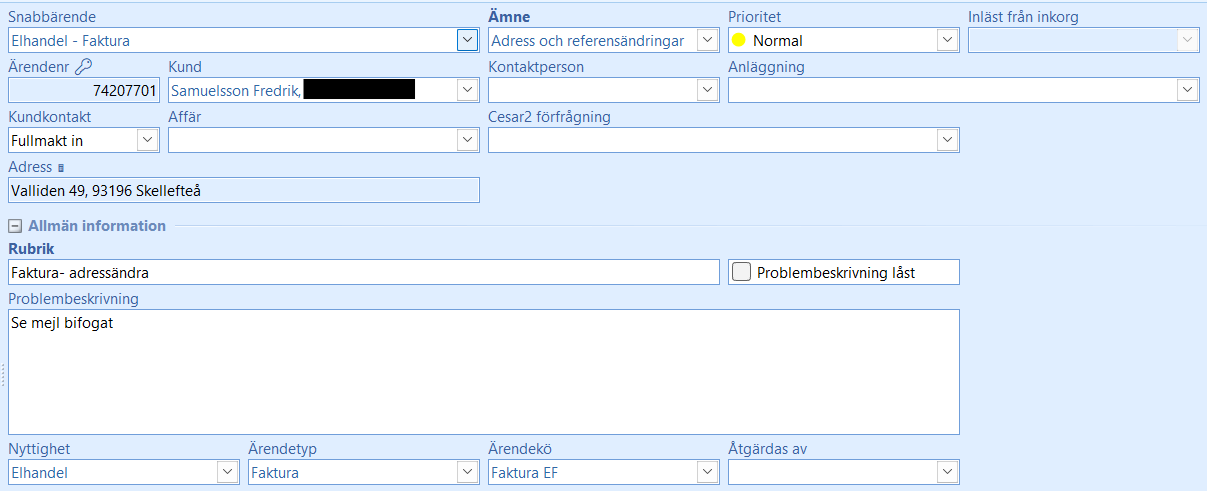Click the small icon beside Adress label
The width and height of the screenshot is (1207, 491).
pyautogui.click(x=61, y=168)
